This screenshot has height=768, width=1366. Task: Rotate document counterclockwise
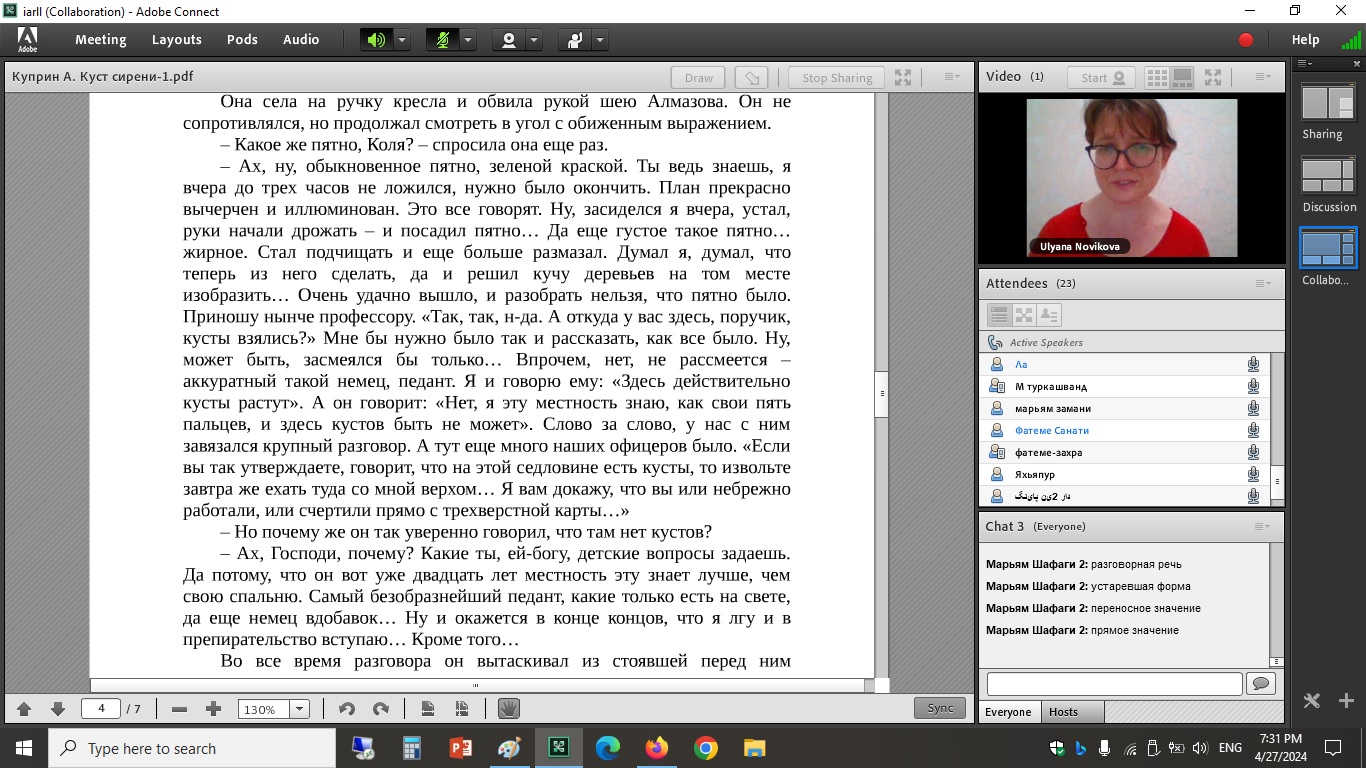click(347, 709)
